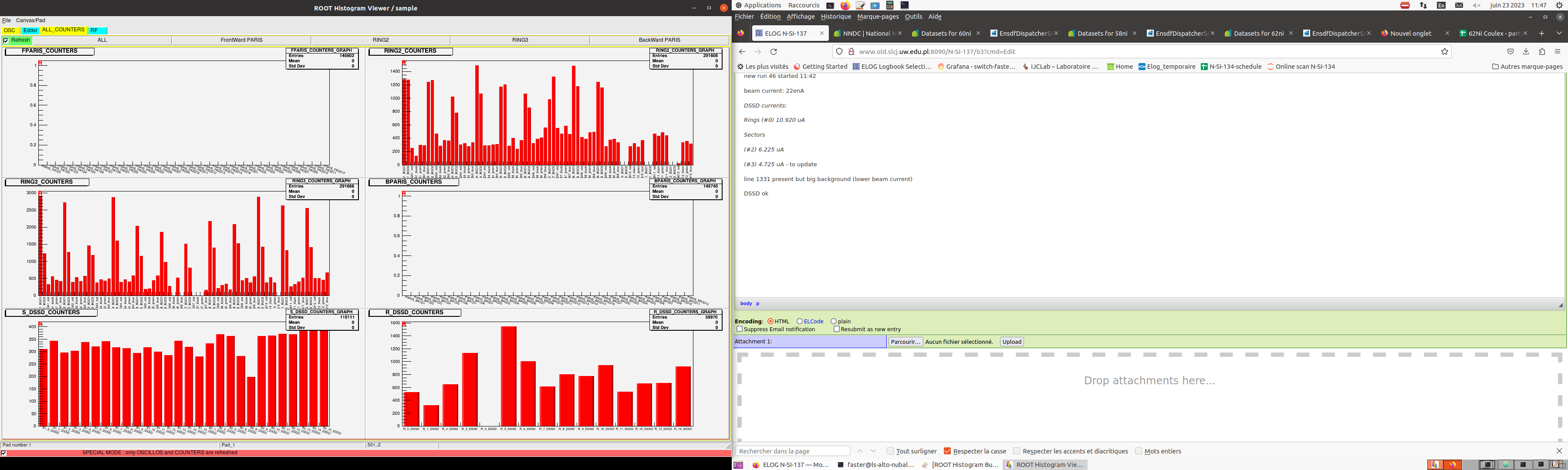1568x470 pixels.
Task: Open Firefox hamburger application menu
Action: [1558, 52]
